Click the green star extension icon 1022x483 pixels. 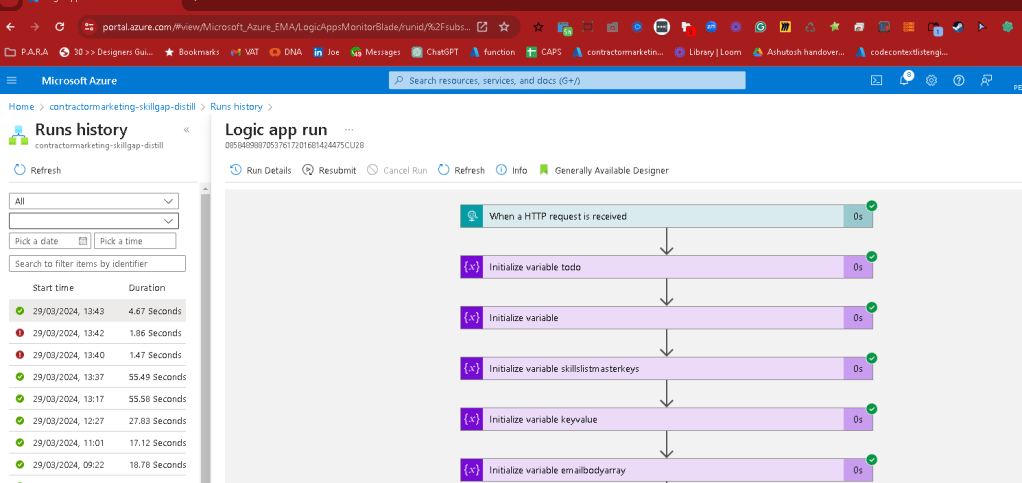coord(835,27)
